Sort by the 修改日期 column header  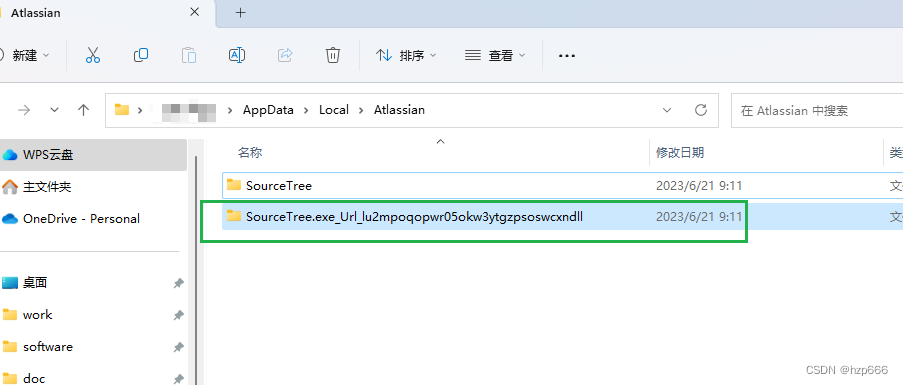[x=680, y=153]
